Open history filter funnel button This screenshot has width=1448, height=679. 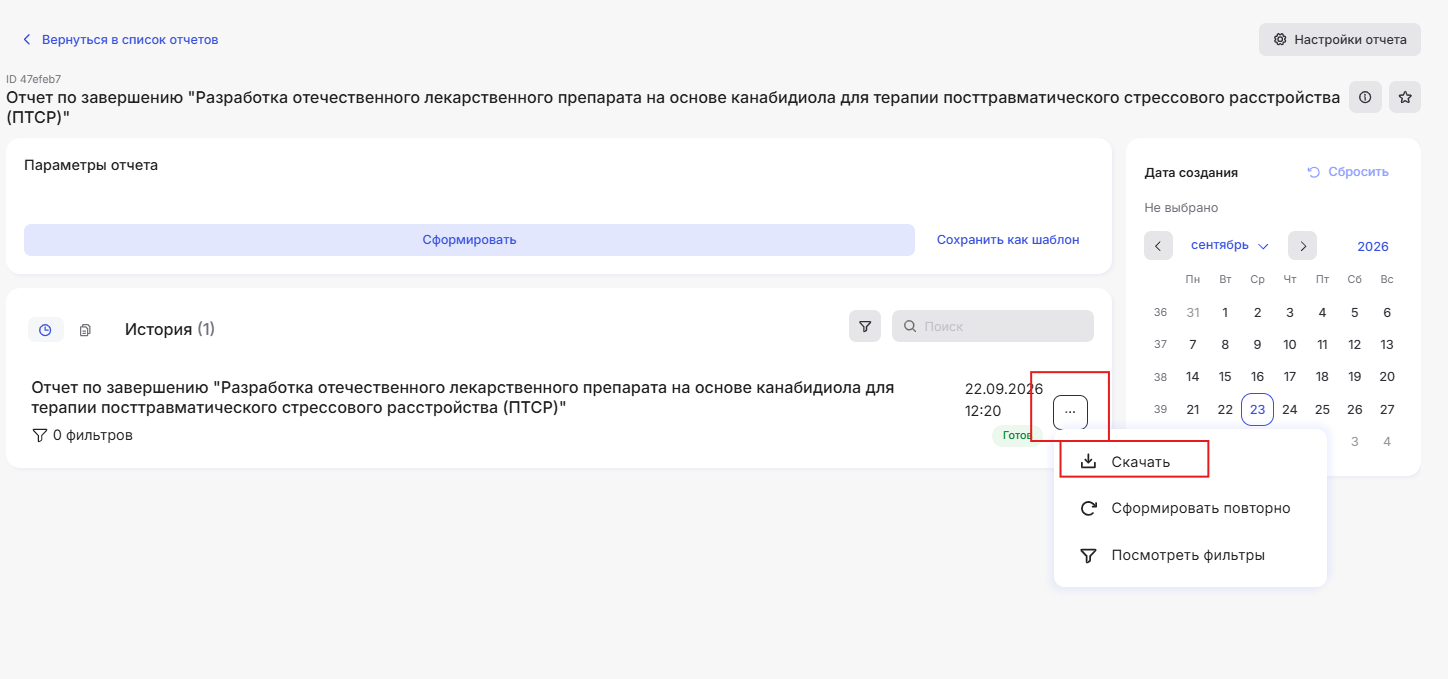pyautogui.click(x=865, y=326)
